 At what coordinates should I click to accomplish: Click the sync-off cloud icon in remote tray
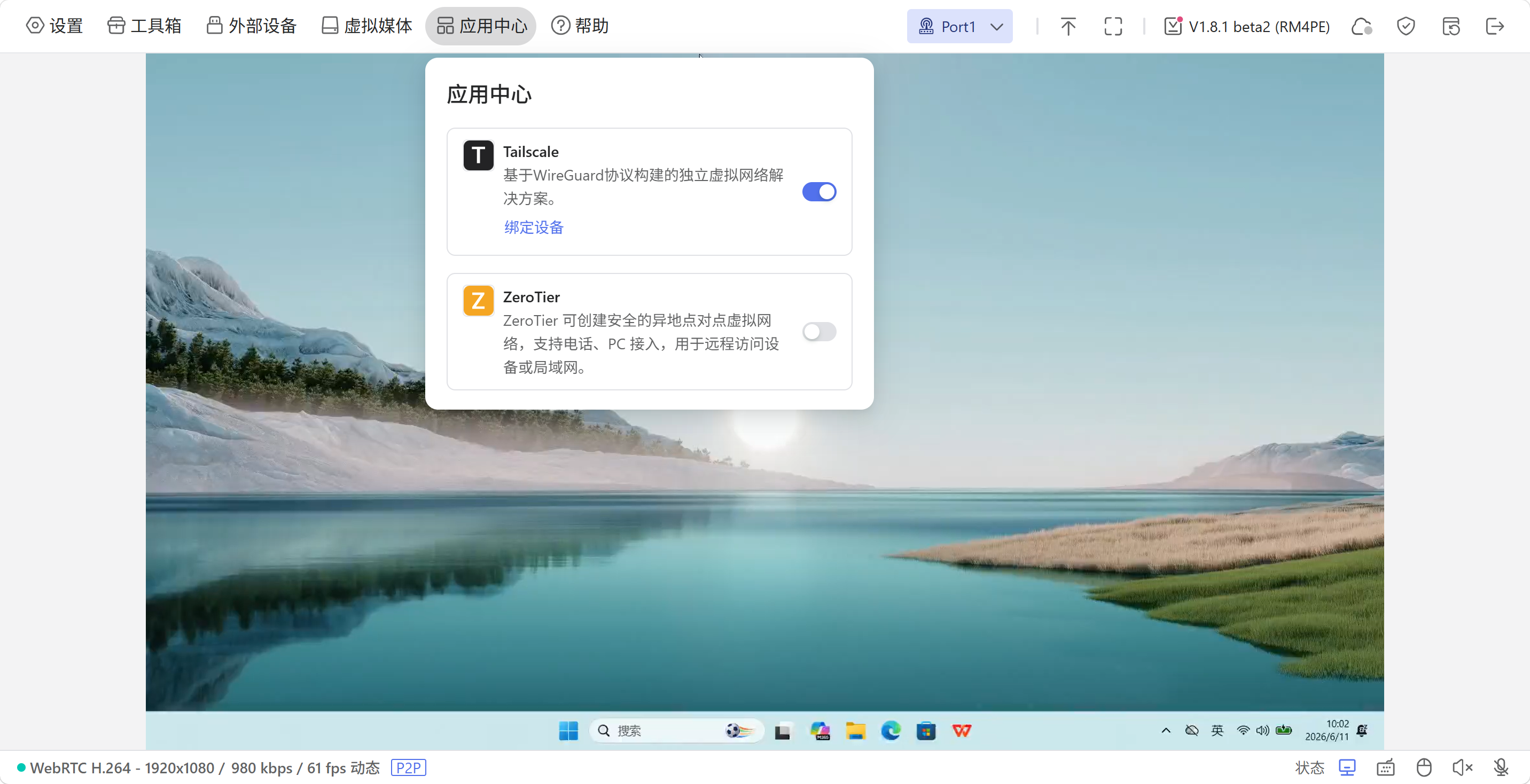1191,731
